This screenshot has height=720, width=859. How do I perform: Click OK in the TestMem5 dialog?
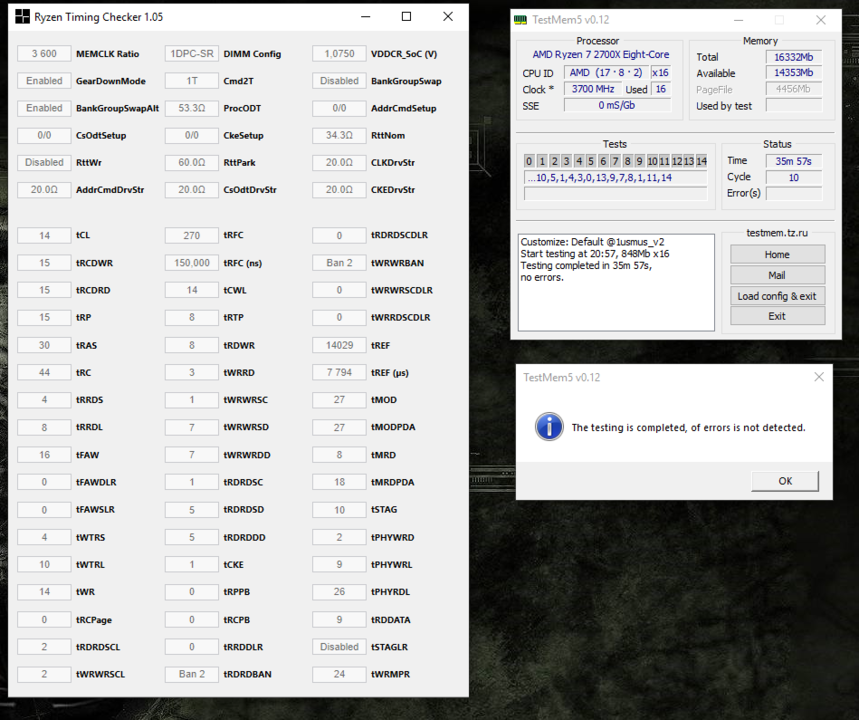coord(785,481)
